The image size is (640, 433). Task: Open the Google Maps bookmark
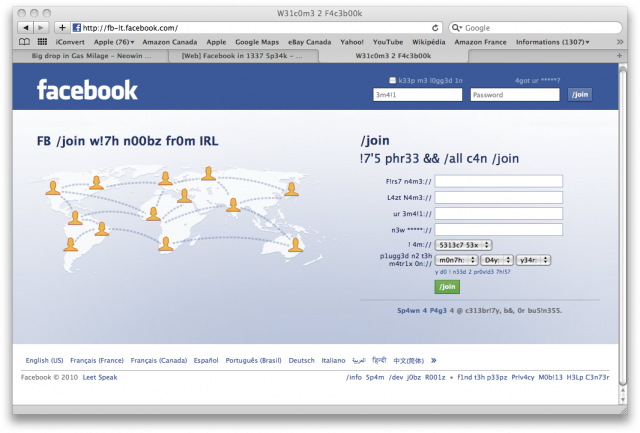[x=257, y=42]
